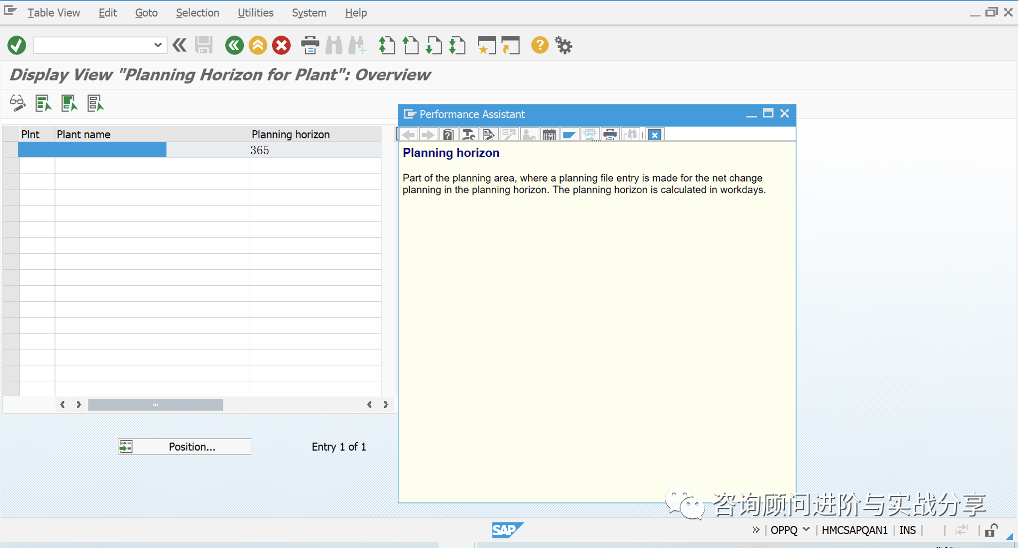Open the transaction command field dropdown

[157, 45]
